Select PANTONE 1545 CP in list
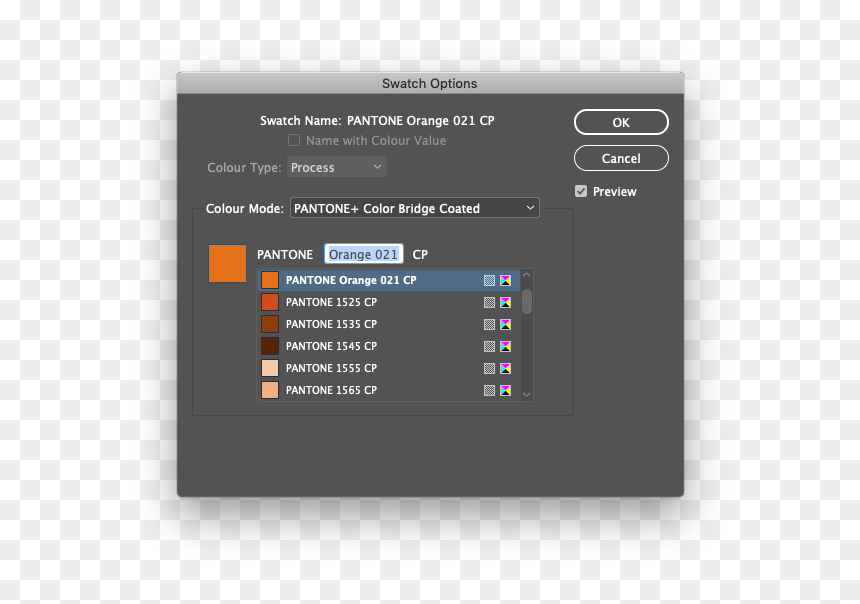Image resolution: width=860 pixels, height=604 pixels. click(389, 346)
